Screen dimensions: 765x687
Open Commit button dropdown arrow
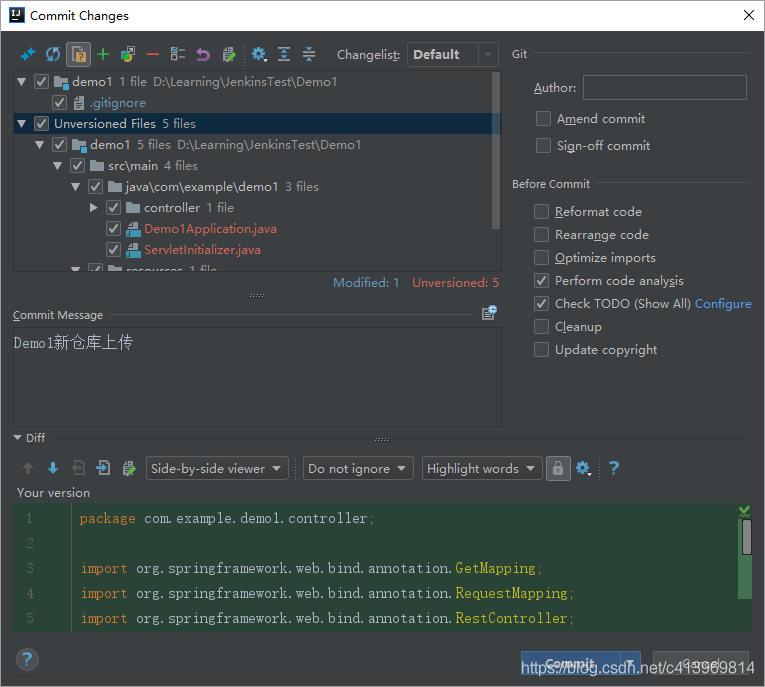tap(630, 663)
